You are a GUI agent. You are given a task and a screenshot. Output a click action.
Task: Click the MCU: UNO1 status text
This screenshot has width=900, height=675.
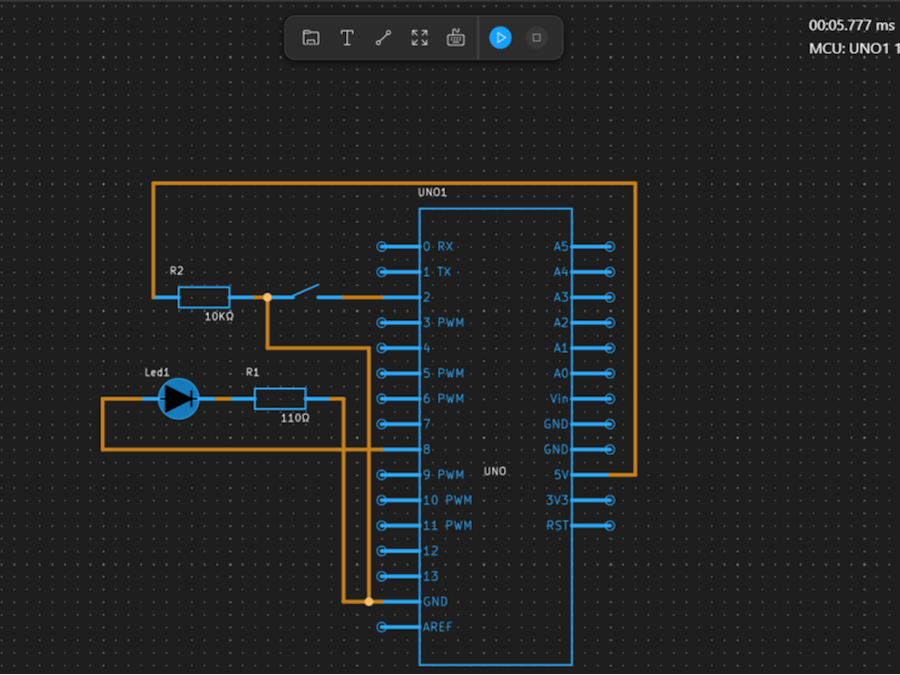pos(854,49)
